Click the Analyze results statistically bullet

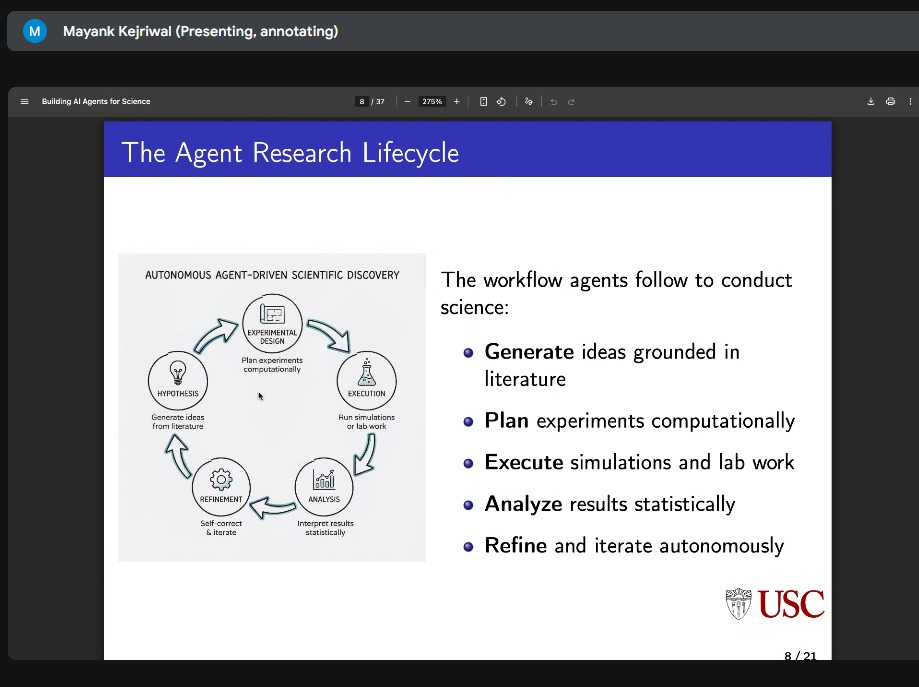point(599,504)
